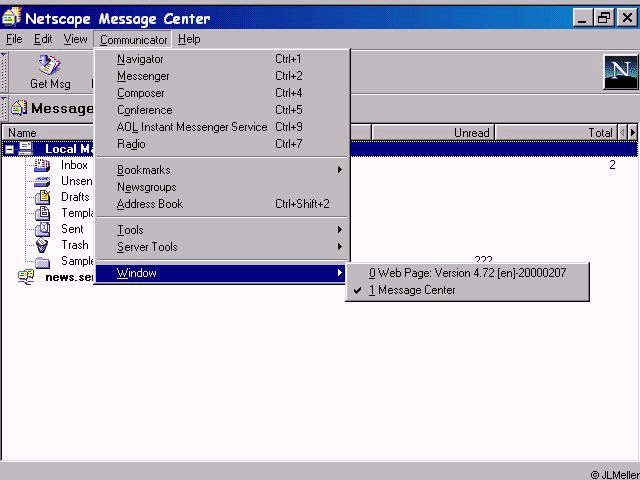
Task: Select the news server row label
Action: [70, 277]
